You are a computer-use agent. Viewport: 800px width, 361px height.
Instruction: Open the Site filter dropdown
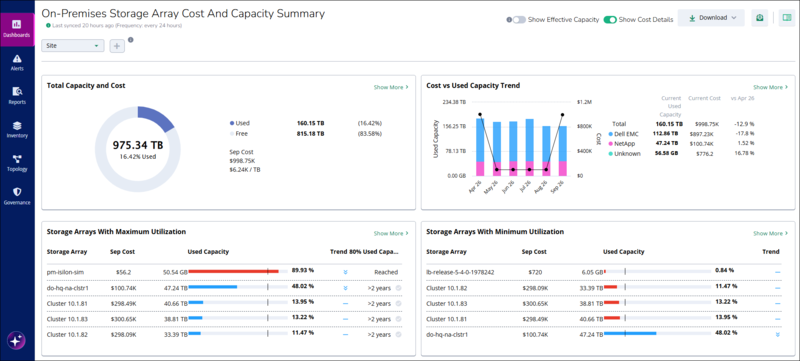(x=72, y=46)
